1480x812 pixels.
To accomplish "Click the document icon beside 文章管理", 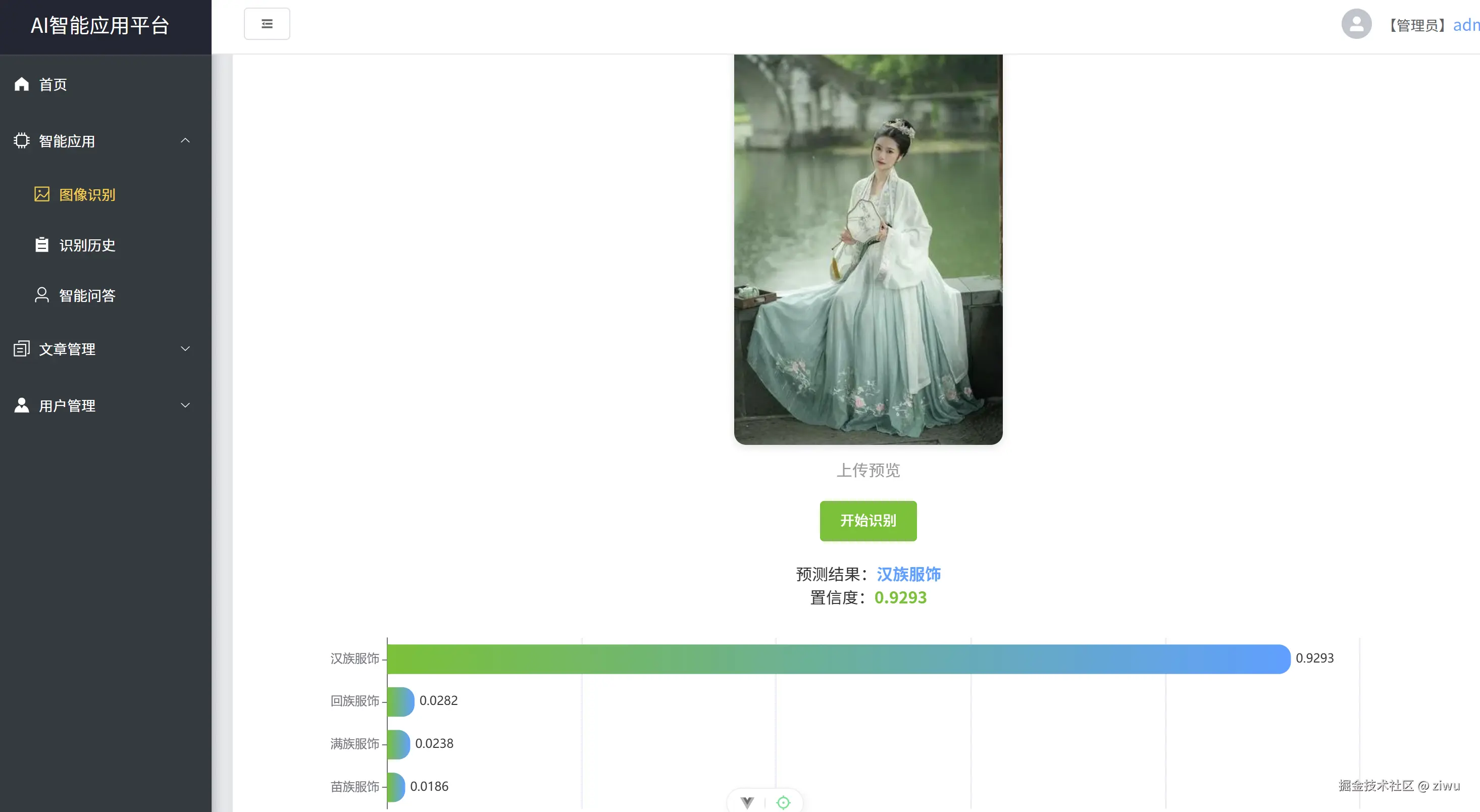I will coord(21,349).
